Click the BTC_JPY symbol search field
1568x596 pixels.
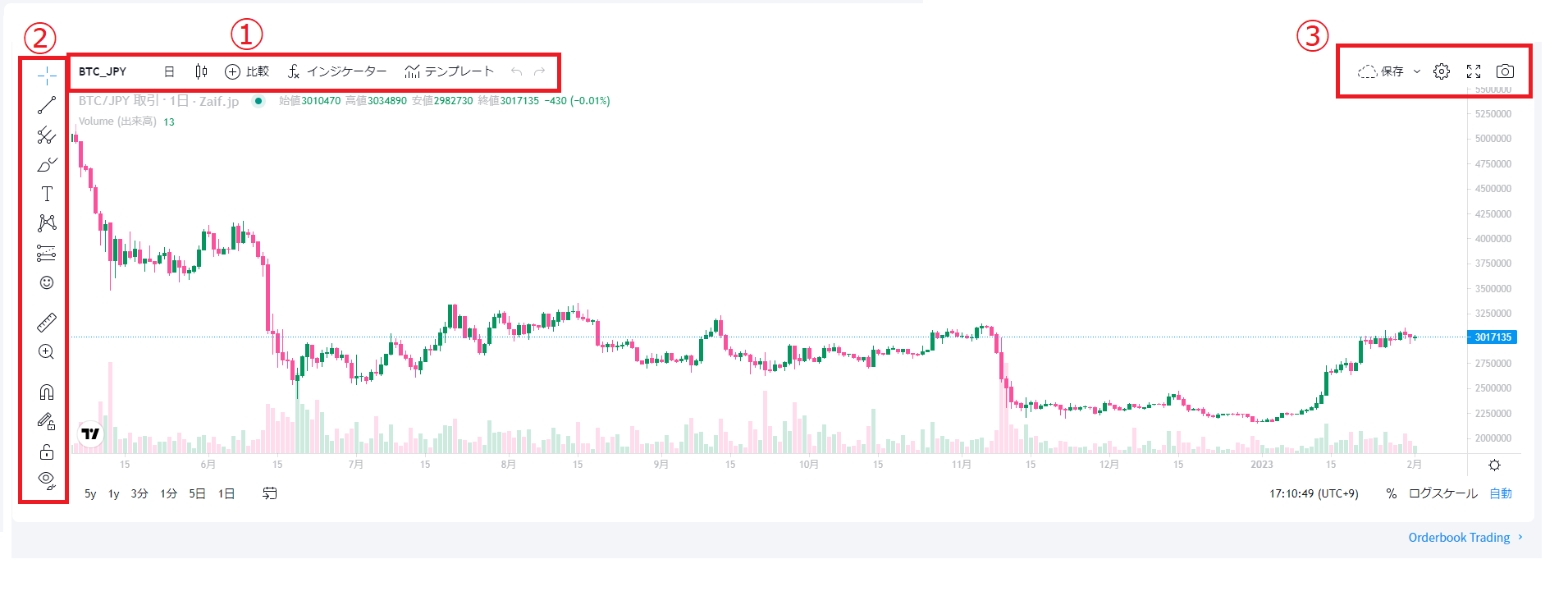[x=103, y=71]
